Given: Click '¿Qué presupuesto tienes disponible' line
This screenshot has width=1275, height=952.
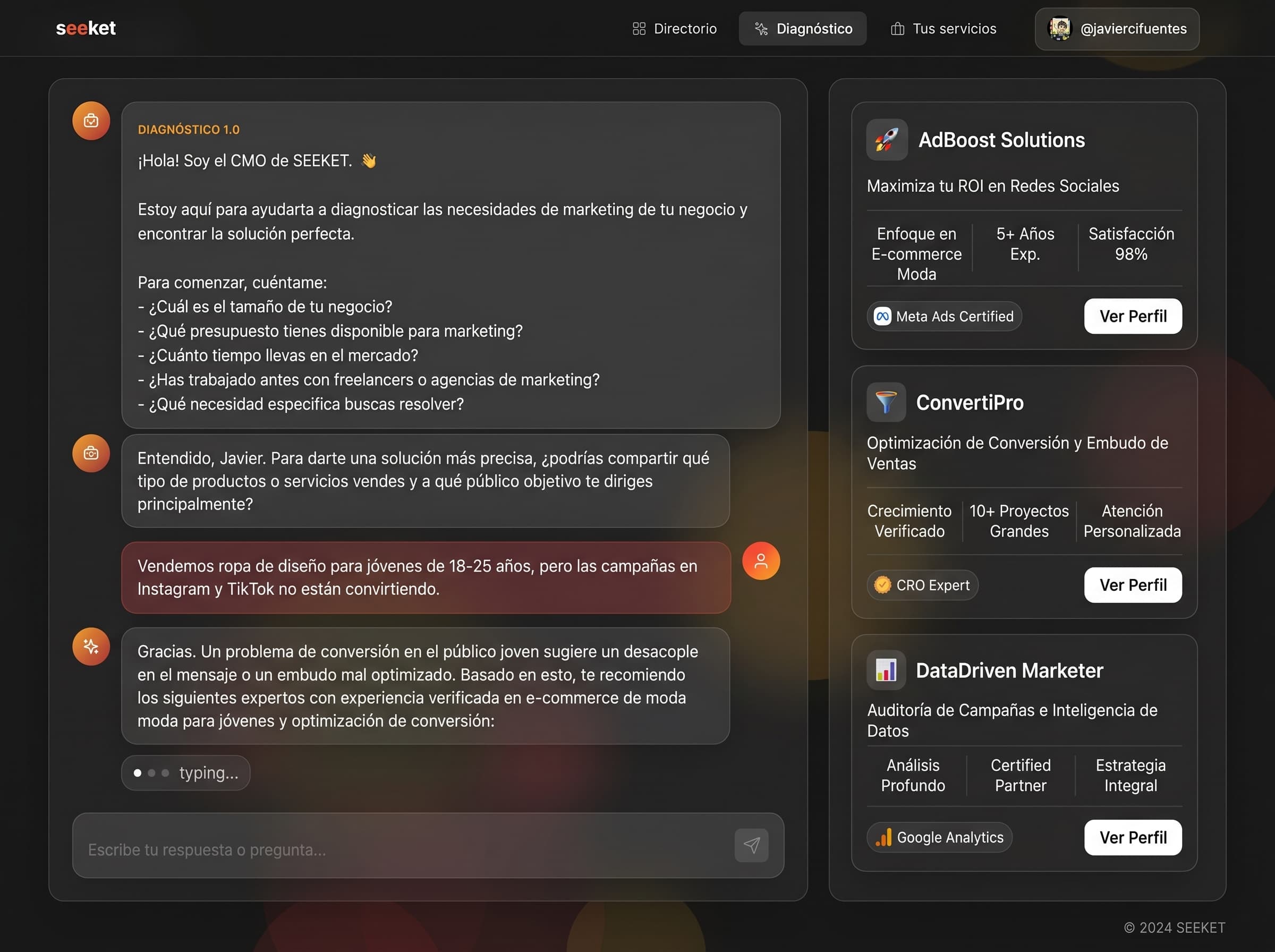Looking at the screenshot, I should (x=330, y=331).
